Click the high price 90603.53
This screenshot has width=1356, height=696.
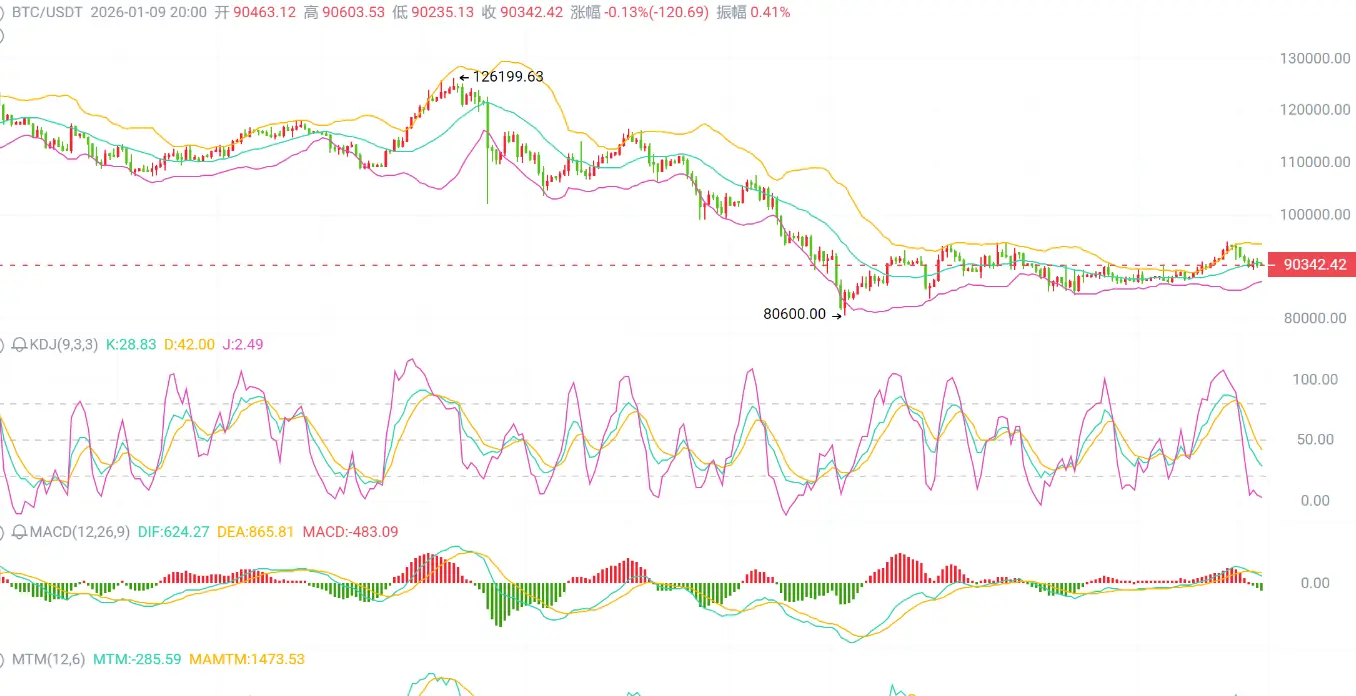353,13
